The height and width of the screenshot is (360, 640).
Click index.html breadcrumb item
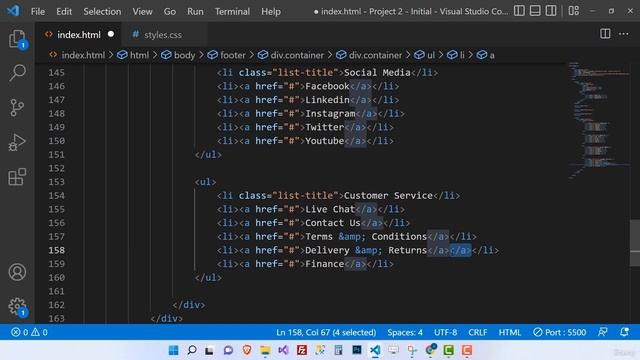[77, 55]
